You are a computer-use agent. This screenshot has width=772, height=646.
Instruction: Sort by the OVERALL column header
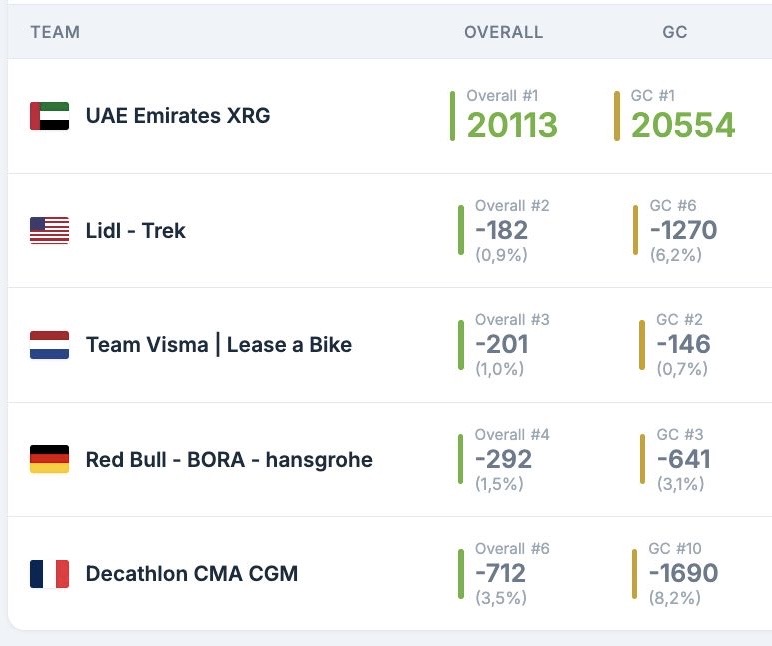pos(503,32)
